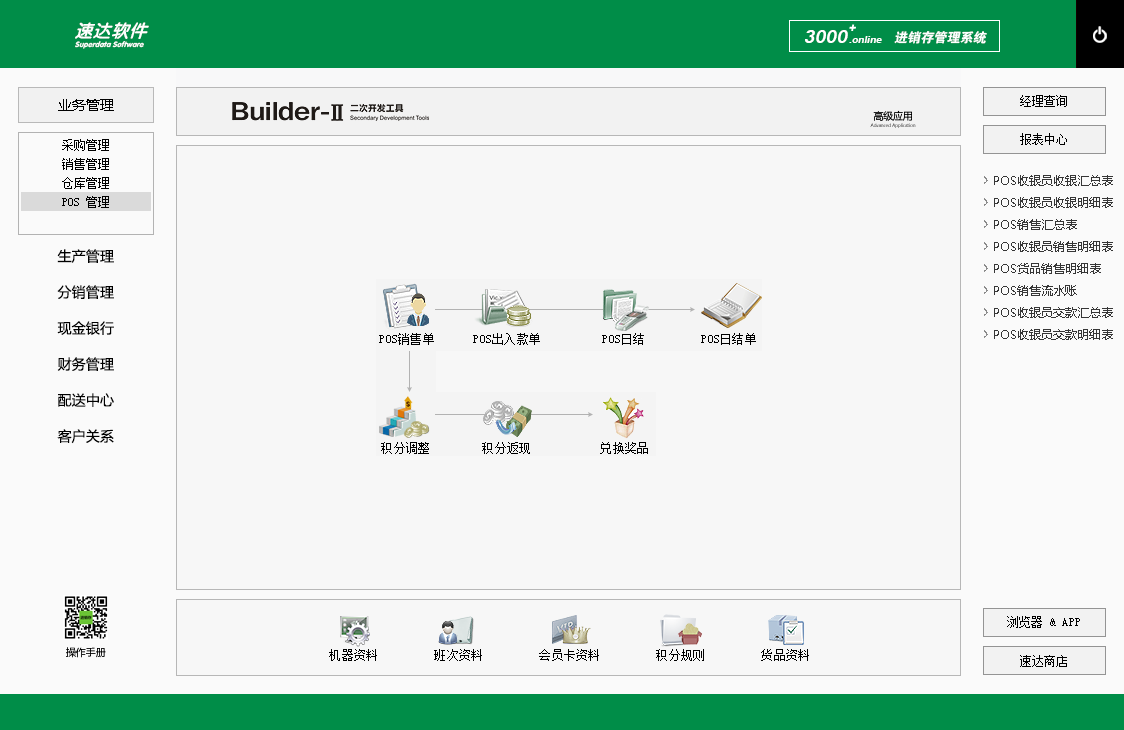Open the POS出入款单 icon
This screenshot has height=730, width=1124.
(506, 307)
